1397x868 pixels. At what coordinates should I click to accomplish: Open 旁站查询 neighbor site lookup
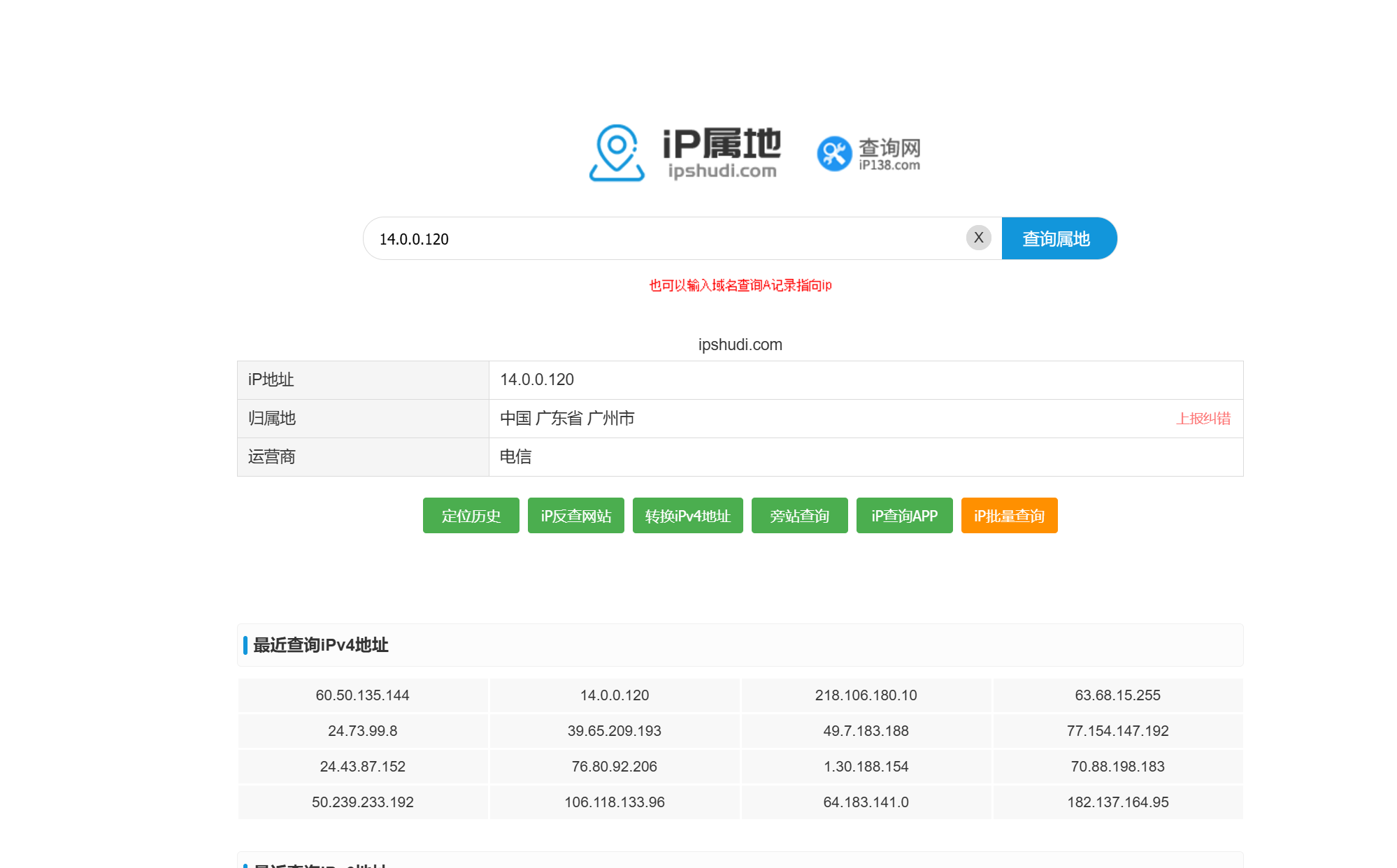(x=799, y=516)
